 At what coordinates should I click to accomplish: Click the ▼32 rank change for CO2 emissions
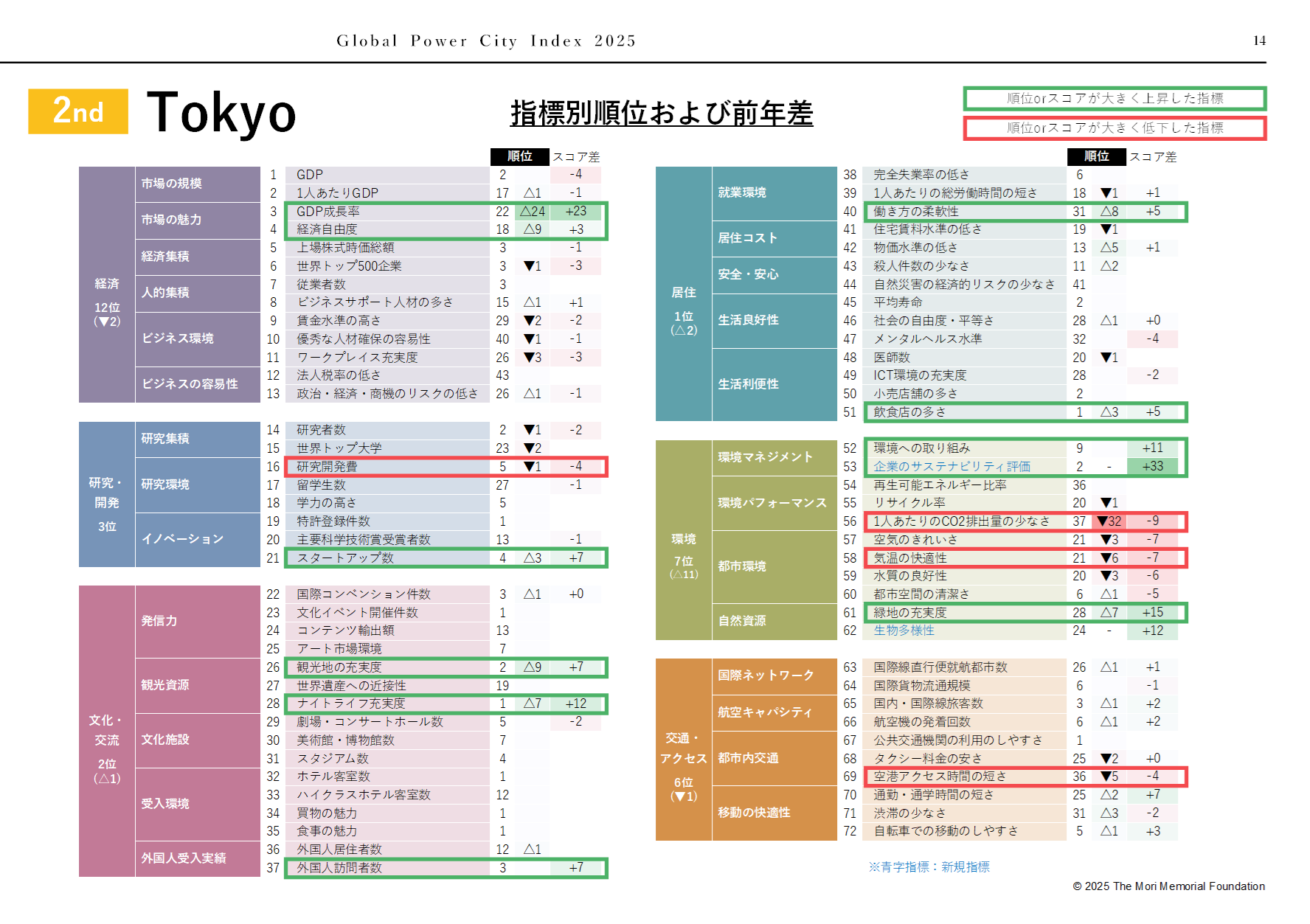point(1109,521)
